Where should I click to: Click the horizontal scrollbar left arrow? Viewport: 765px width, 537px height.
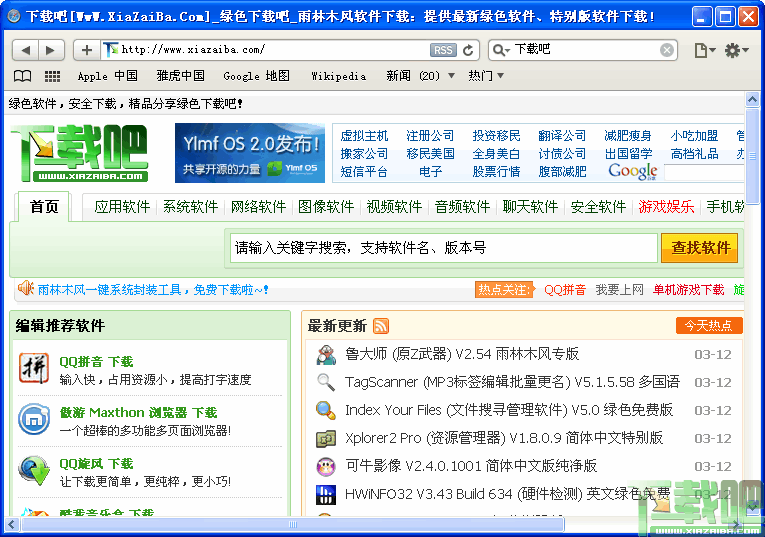pyautogui.click(x=12, y=524)
